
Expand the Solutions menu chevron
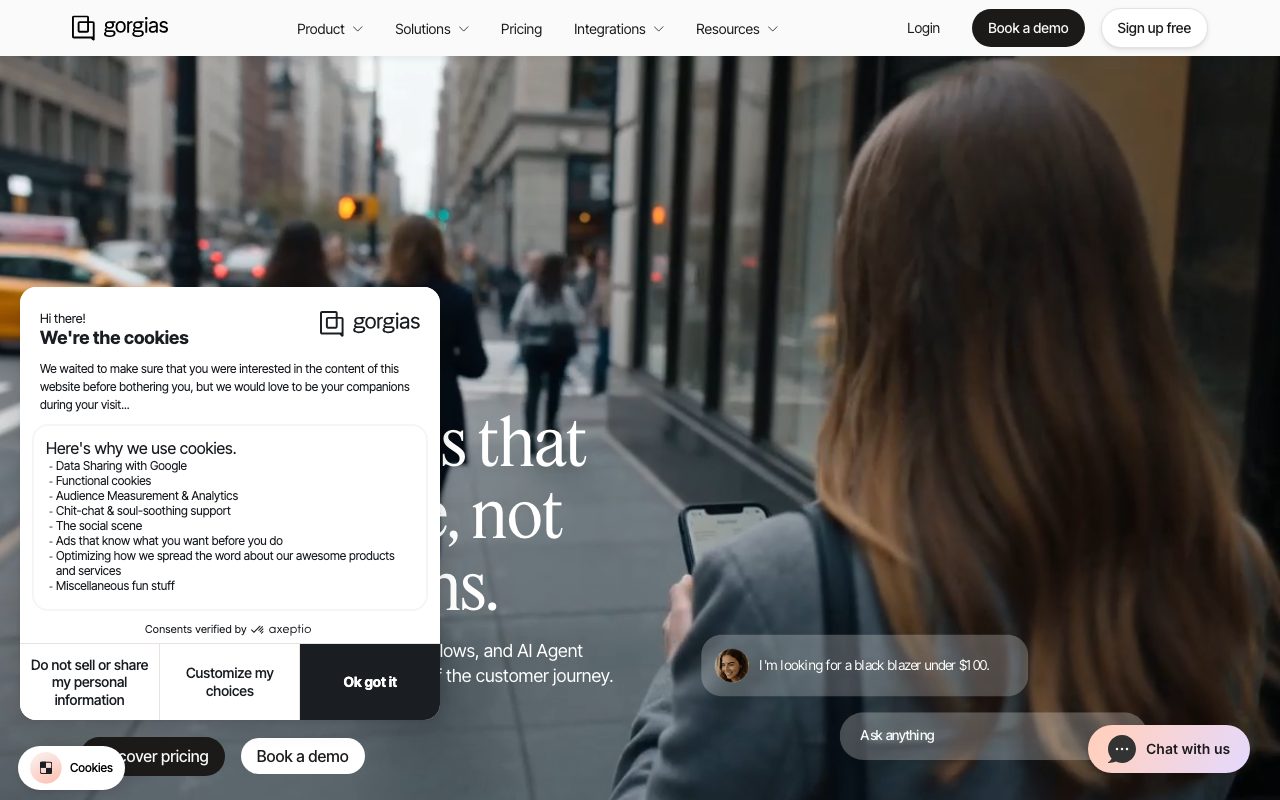coord(464,29)
